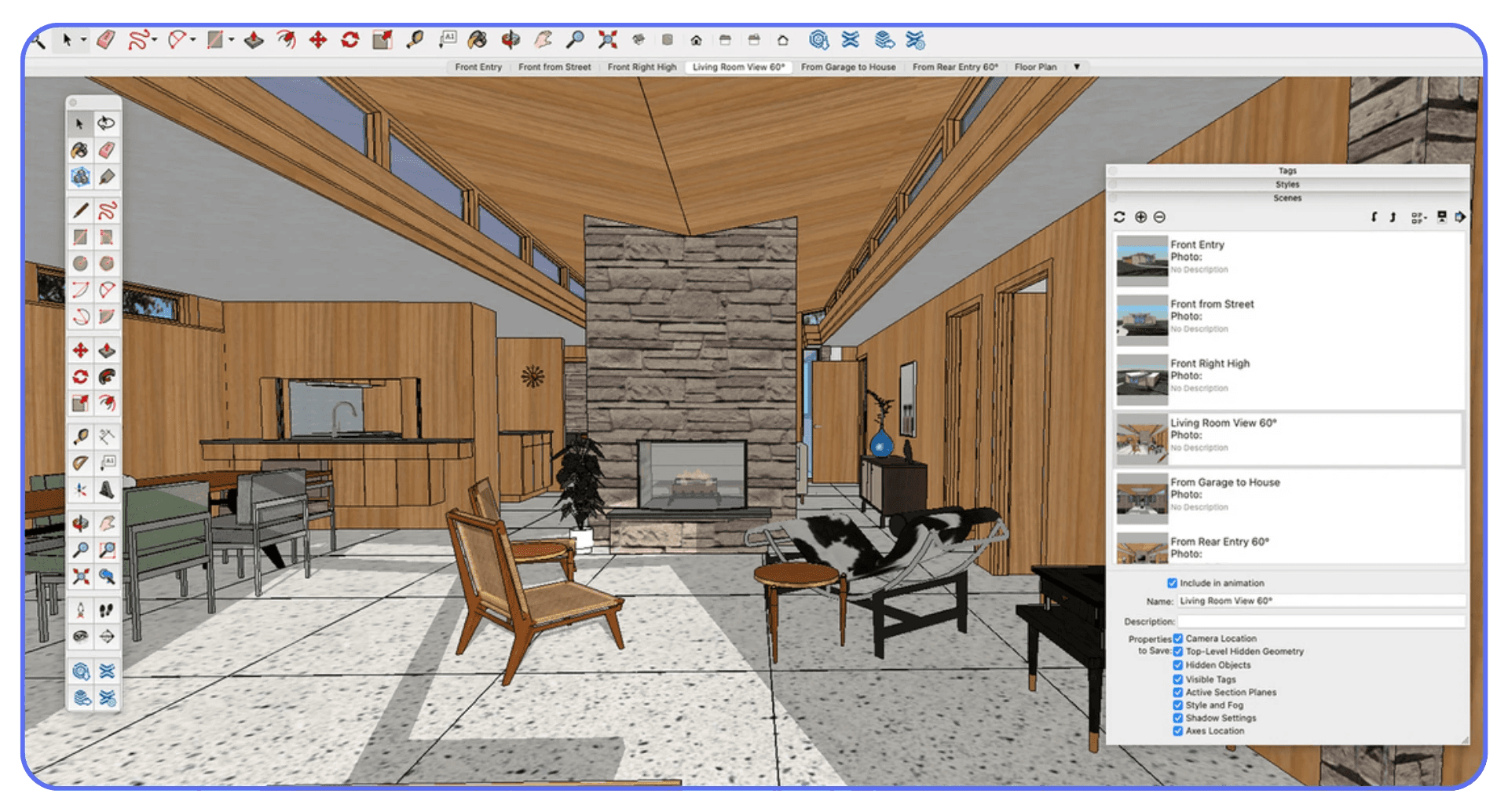The height and width of the screenshot is (812, 1508).
Task: Activate the Rotate tool in the top toolbar
Action: pos(350,39)
